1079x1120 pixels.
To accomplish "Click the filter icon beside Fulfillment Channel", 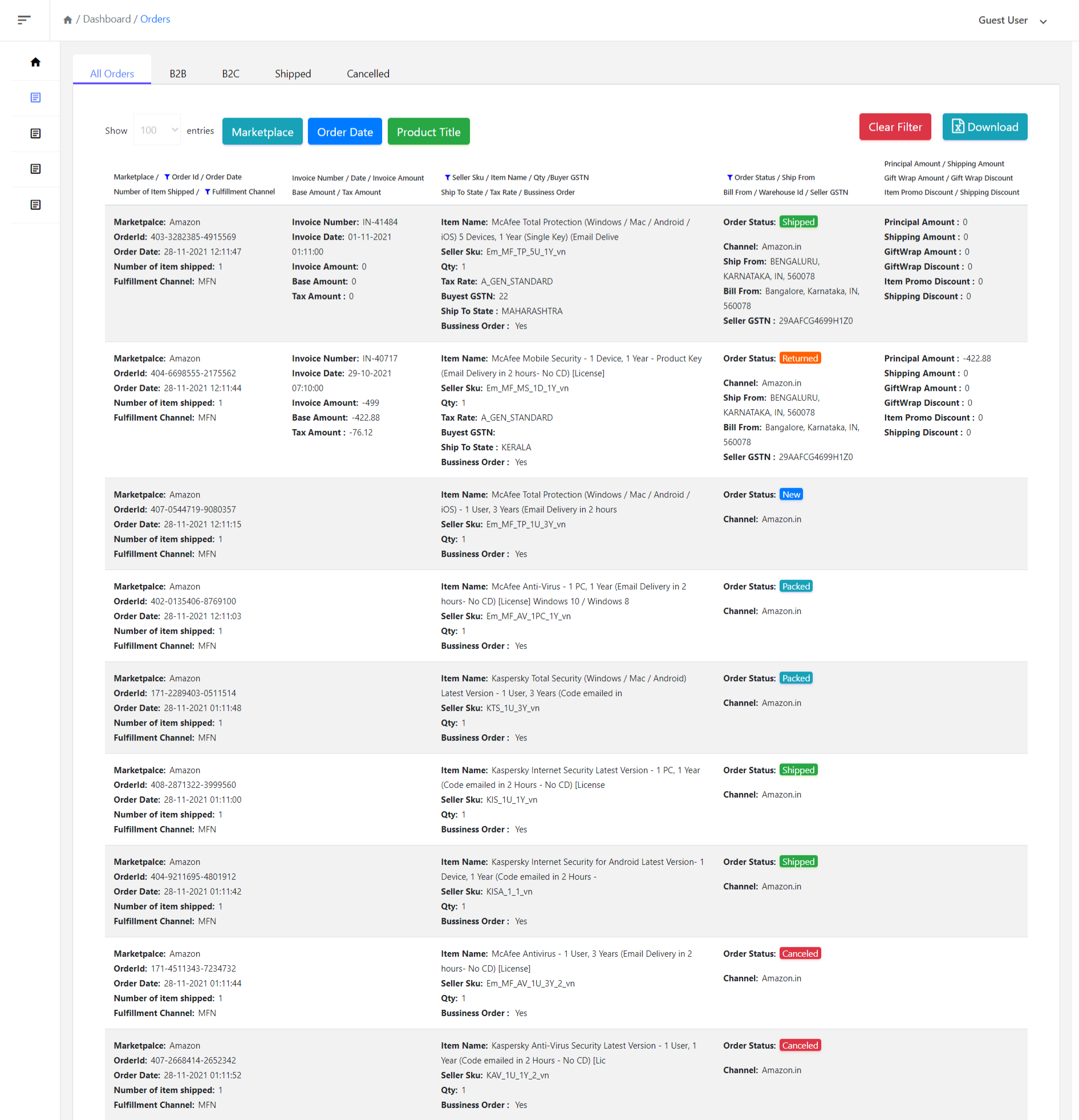I will pos(208,192).
